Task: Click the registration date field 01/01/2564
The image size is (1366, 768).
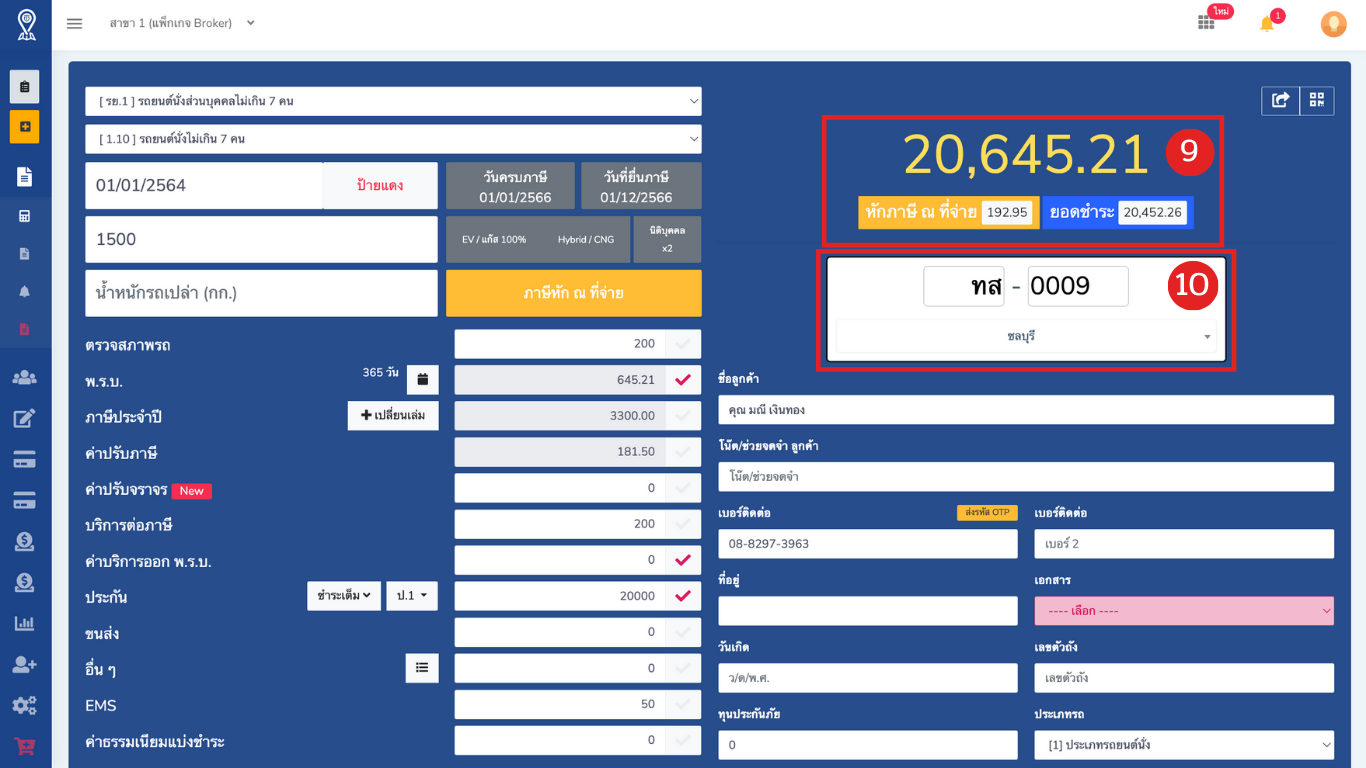Action: [x=204, y=186]
